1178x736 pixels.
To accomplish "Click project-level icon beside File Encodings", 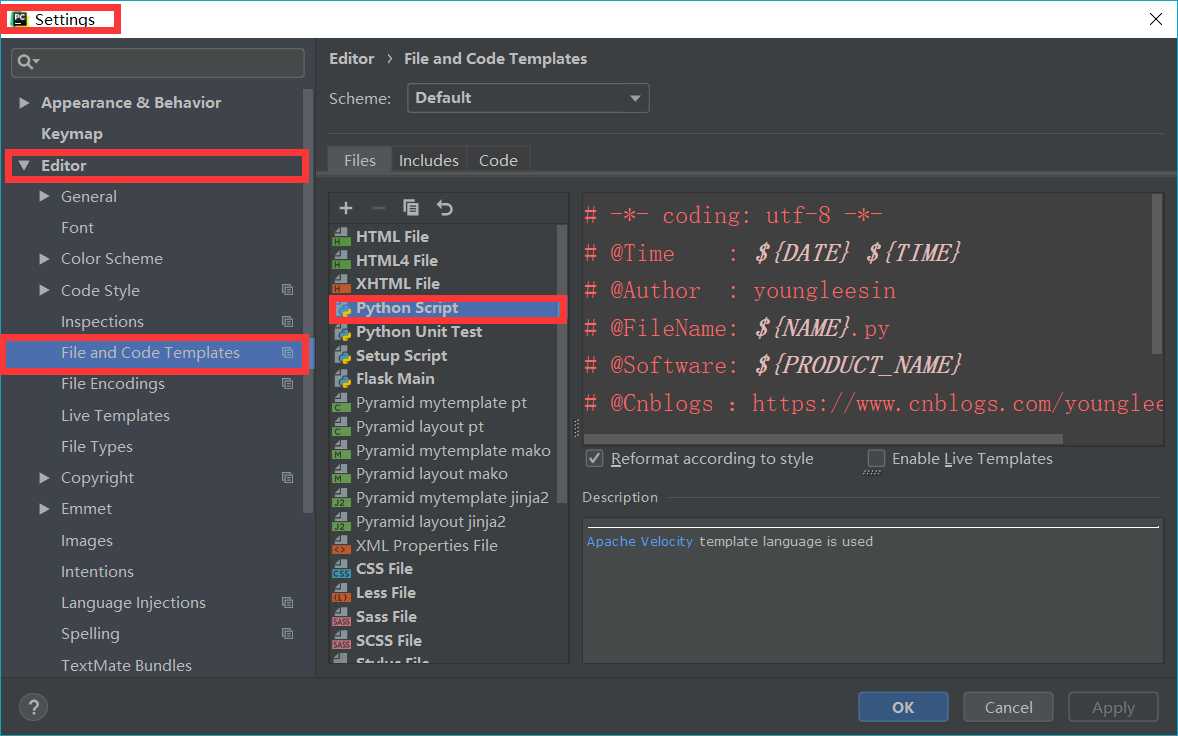I will coord(287,384).
